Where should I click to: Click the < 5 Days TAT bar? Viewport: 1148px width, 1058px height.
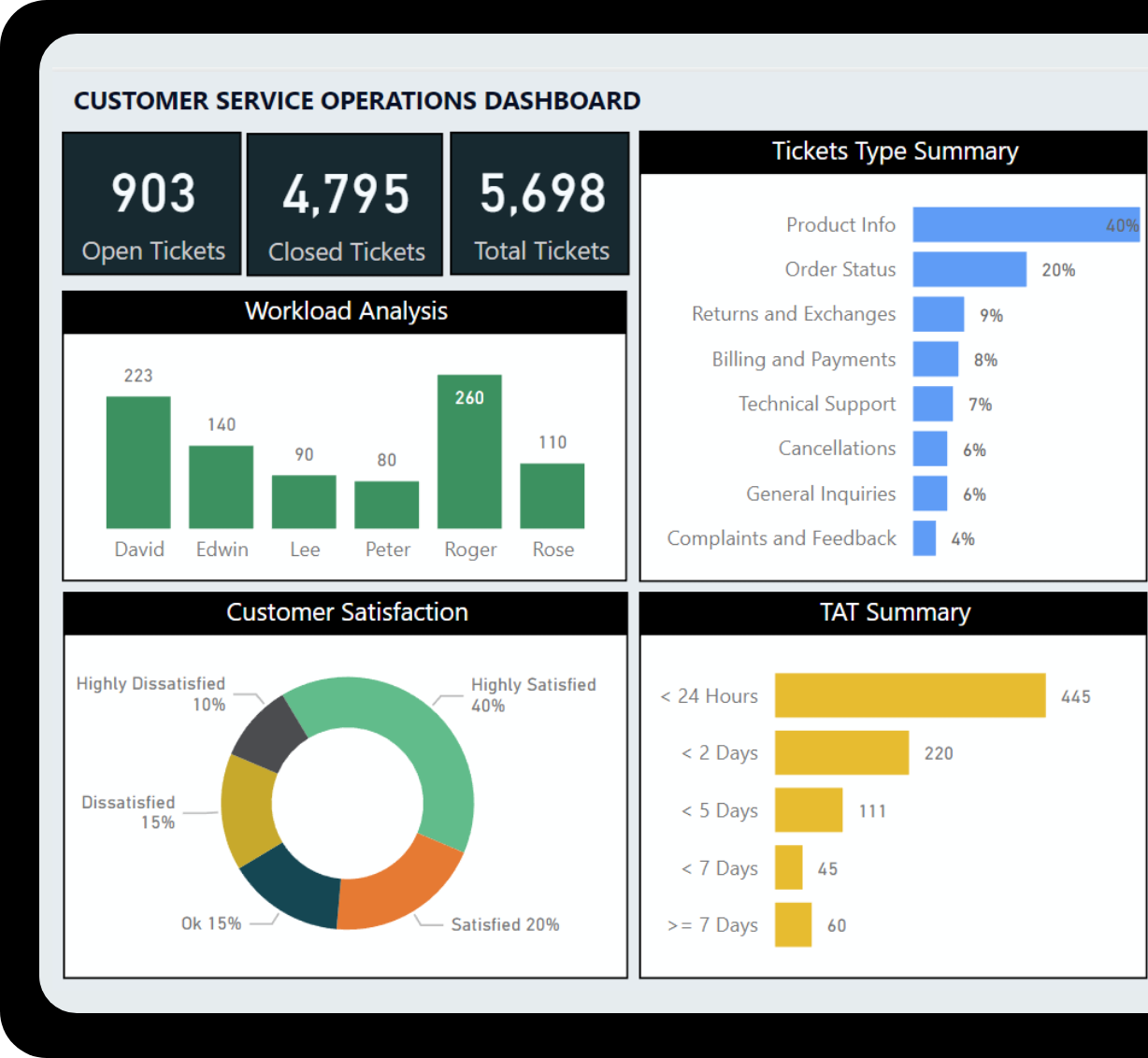pyautogui.click(x=809, y=810)
